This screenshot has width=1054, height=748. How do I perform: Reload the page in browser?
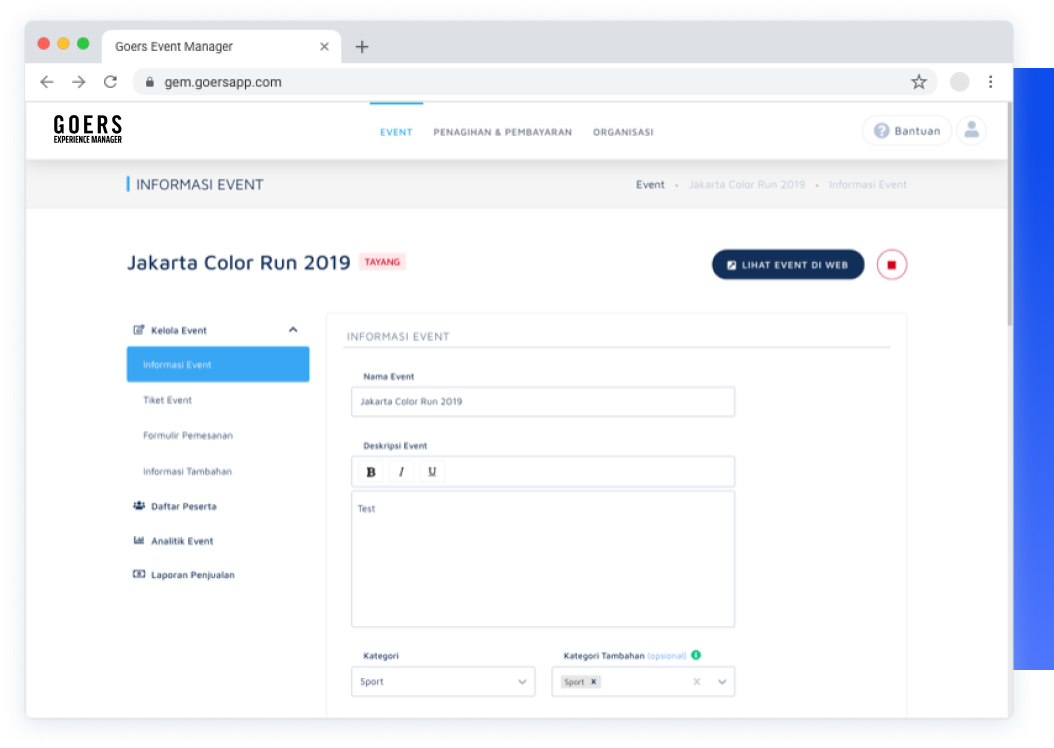pyautogui.click(x=110, y=82)
